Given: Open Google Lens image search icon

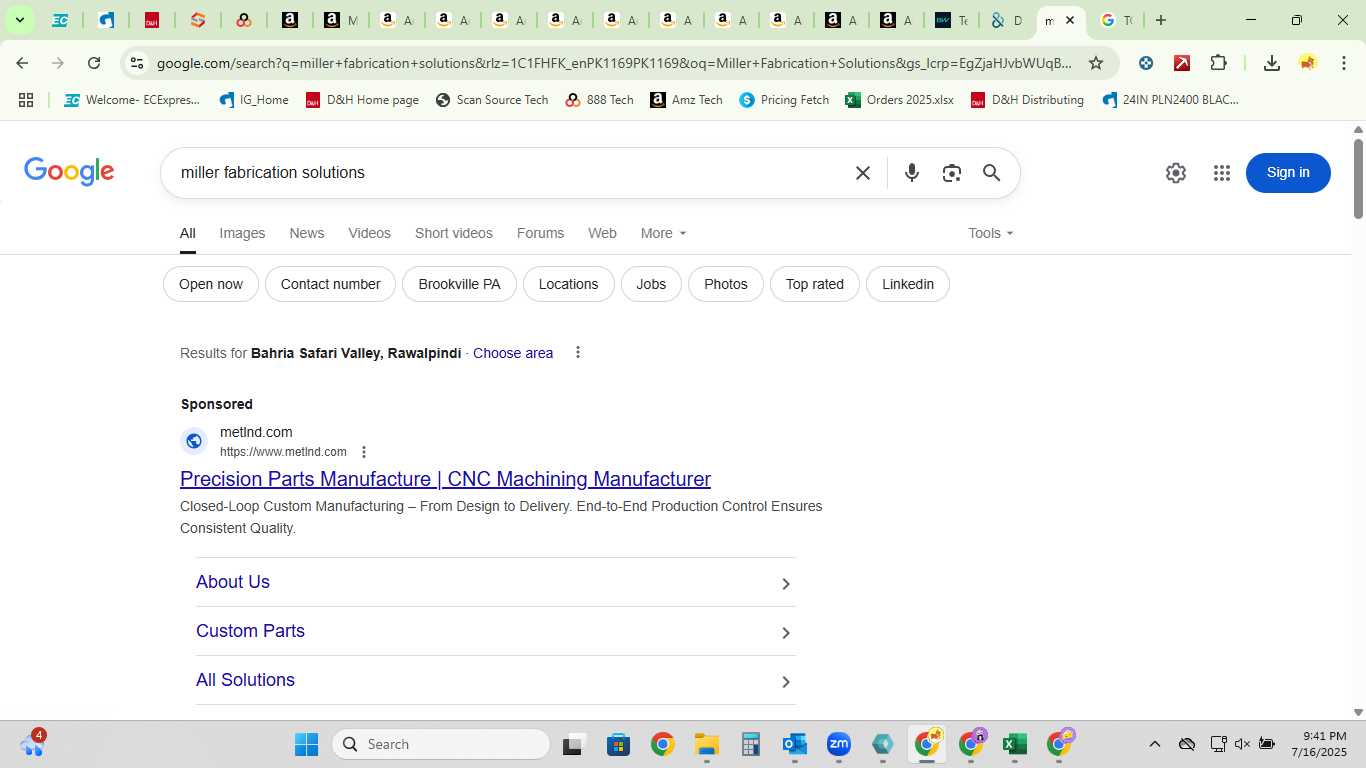Looking at the screenshot, I should (x=952, y=173).
